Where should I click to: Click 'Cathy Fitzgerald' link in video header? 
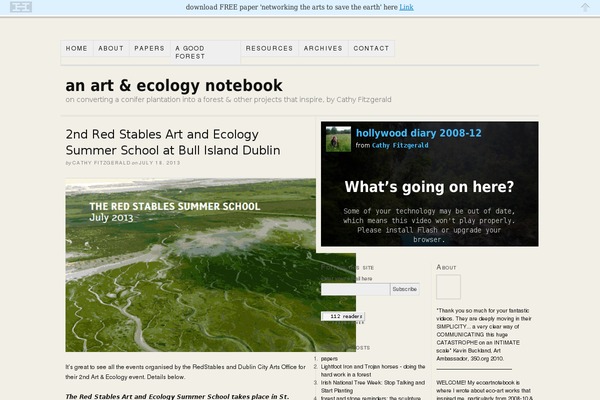(x=400, y=145)
